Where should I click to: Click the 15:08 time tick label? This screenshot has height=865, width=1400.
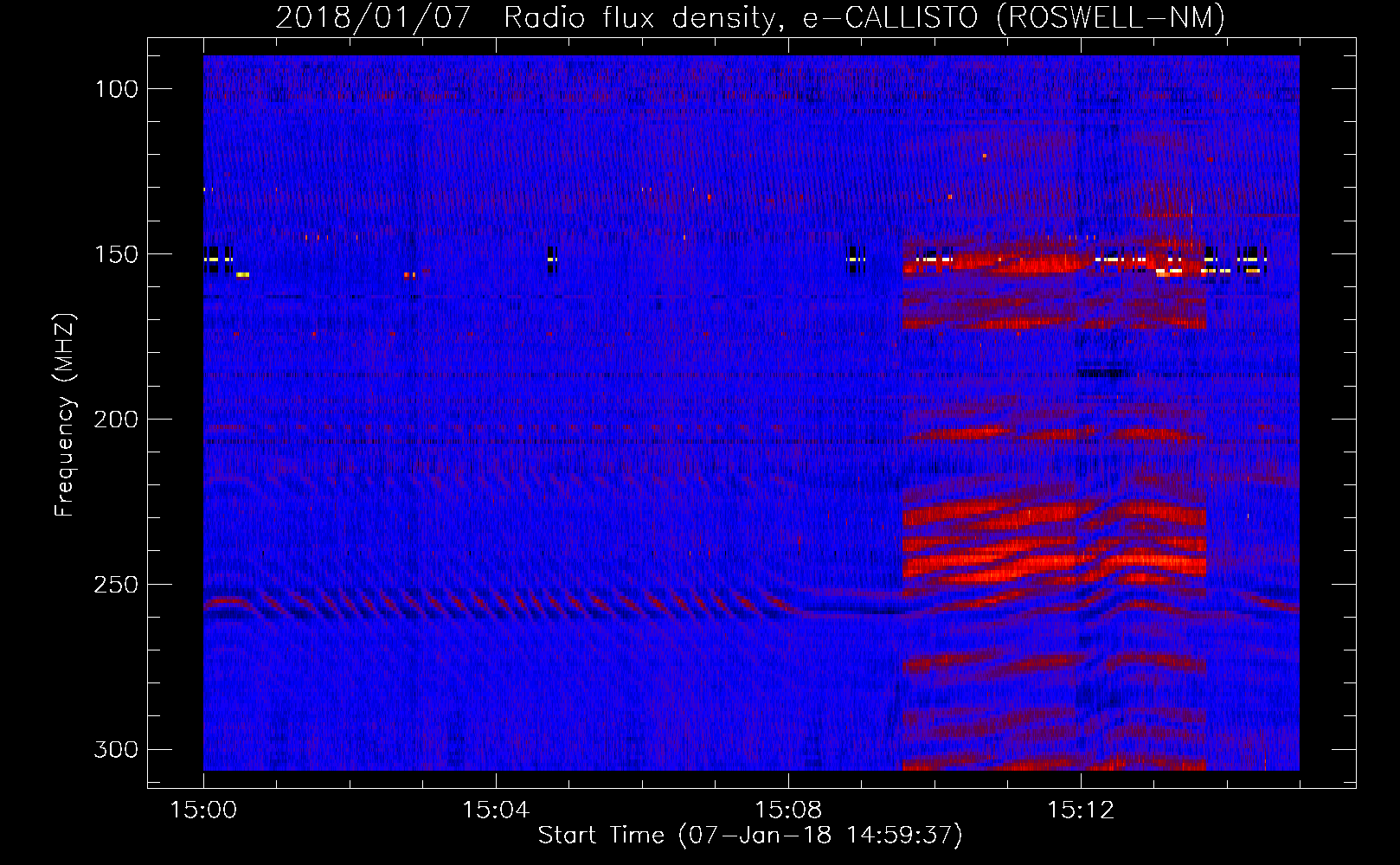click(788, 811)
